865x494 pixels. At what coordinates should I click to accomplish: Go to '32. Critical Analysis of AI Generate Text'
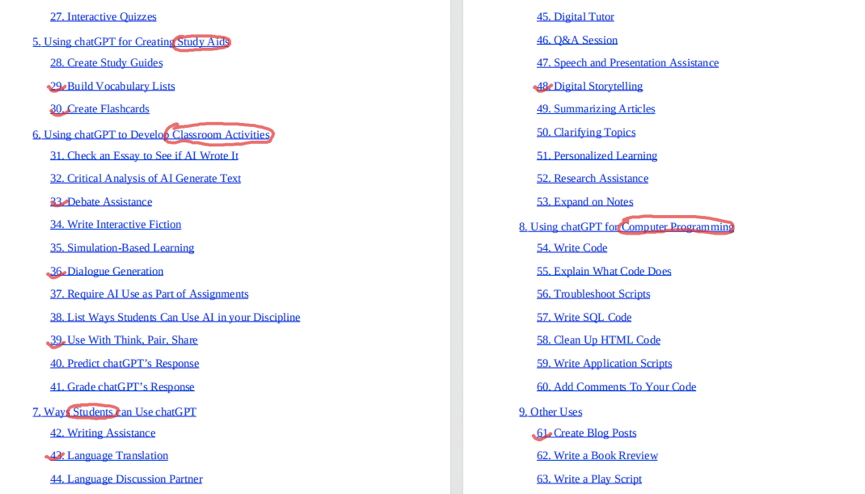pos(146,178)
